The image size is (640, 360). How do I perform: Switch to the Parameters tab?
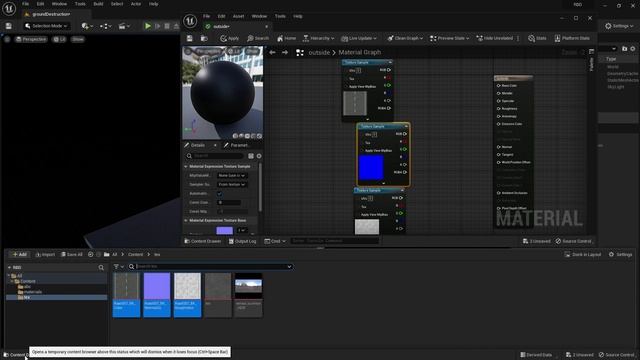tap(239, 145)
